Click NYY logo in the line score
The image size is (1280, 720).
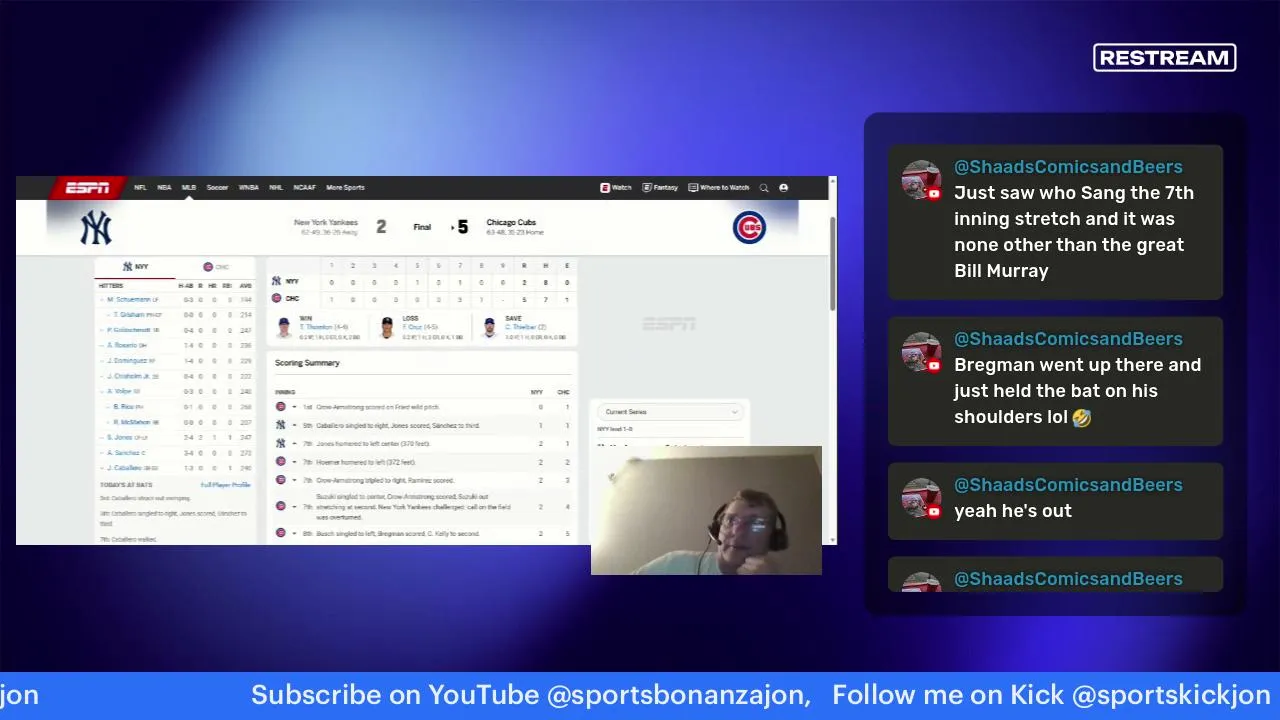tap(277, 281)
